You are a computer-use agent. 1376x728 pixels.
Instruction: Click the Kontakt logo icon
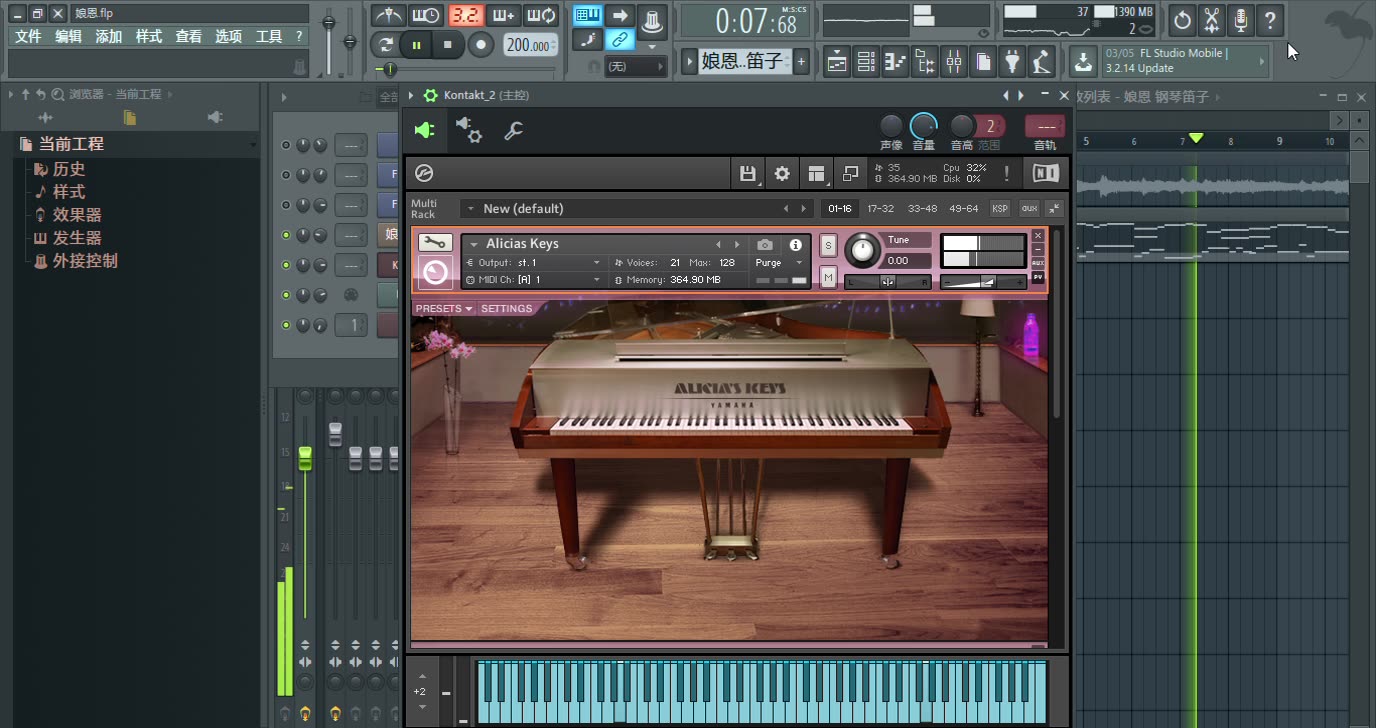click(x=424, y=173)
